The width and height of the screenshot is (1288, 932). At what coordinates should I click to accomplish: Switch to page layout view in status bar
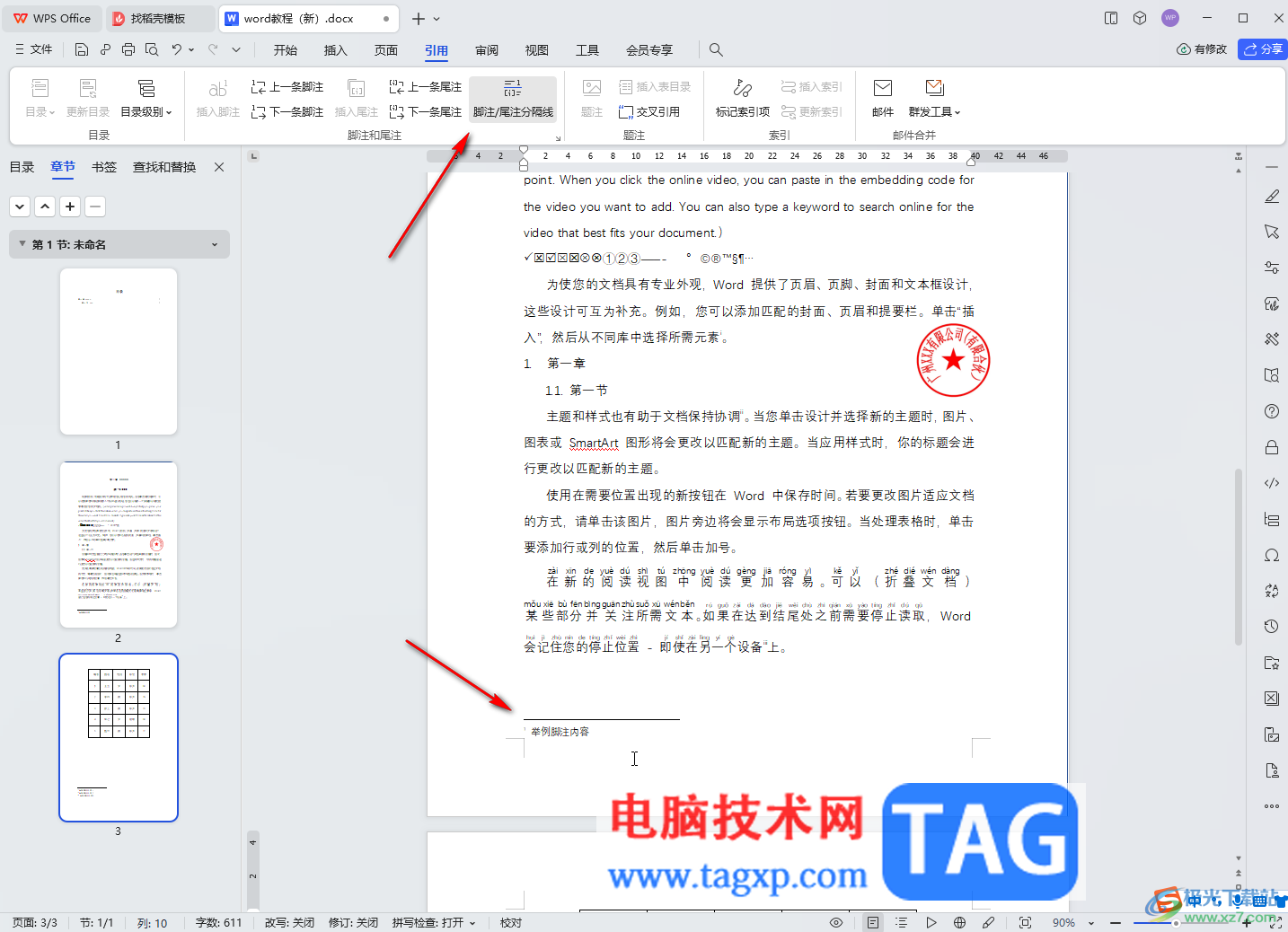pos(872,923)
